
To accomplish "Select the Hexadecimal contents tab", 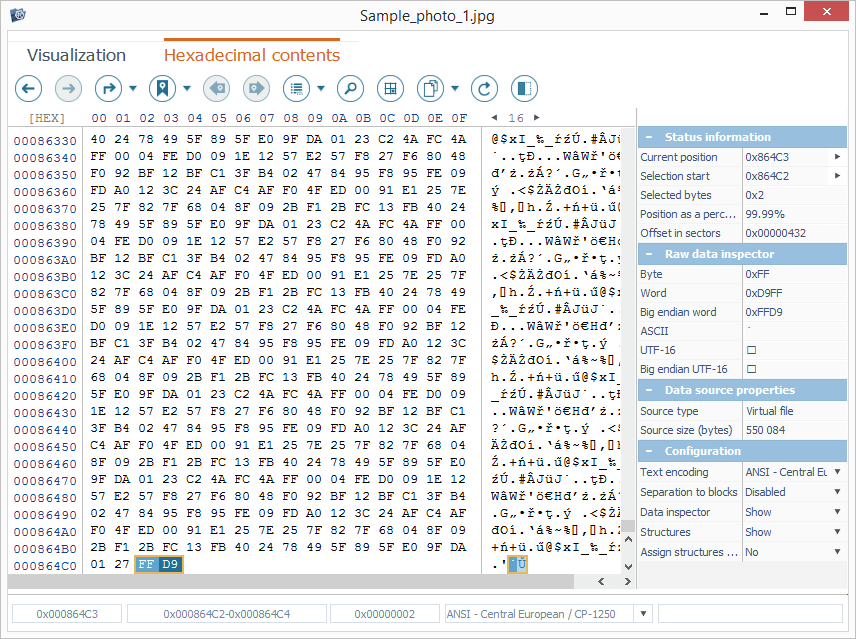I will [252, 55].
